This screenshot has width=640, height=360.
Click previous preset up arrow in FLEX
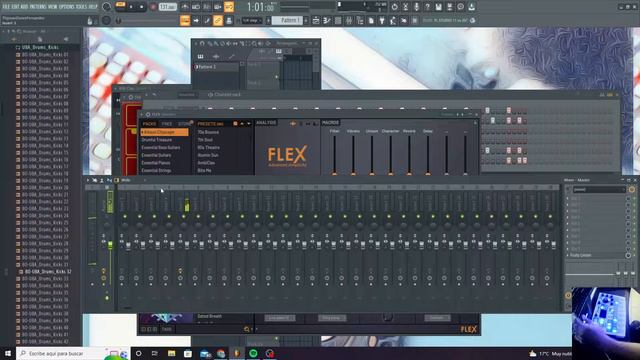click(242, 124)
